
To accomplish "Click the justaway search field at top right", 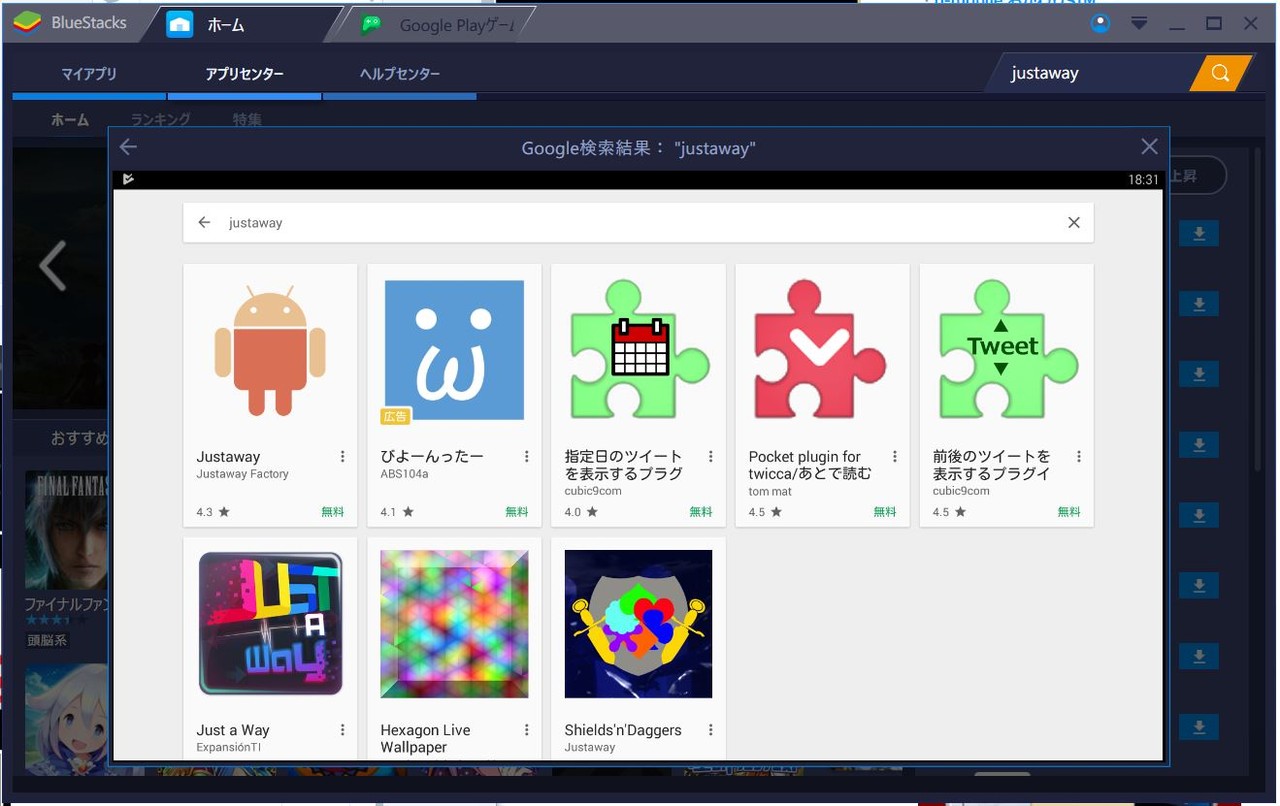I will pyautogui.click(x=1090, y=73).
